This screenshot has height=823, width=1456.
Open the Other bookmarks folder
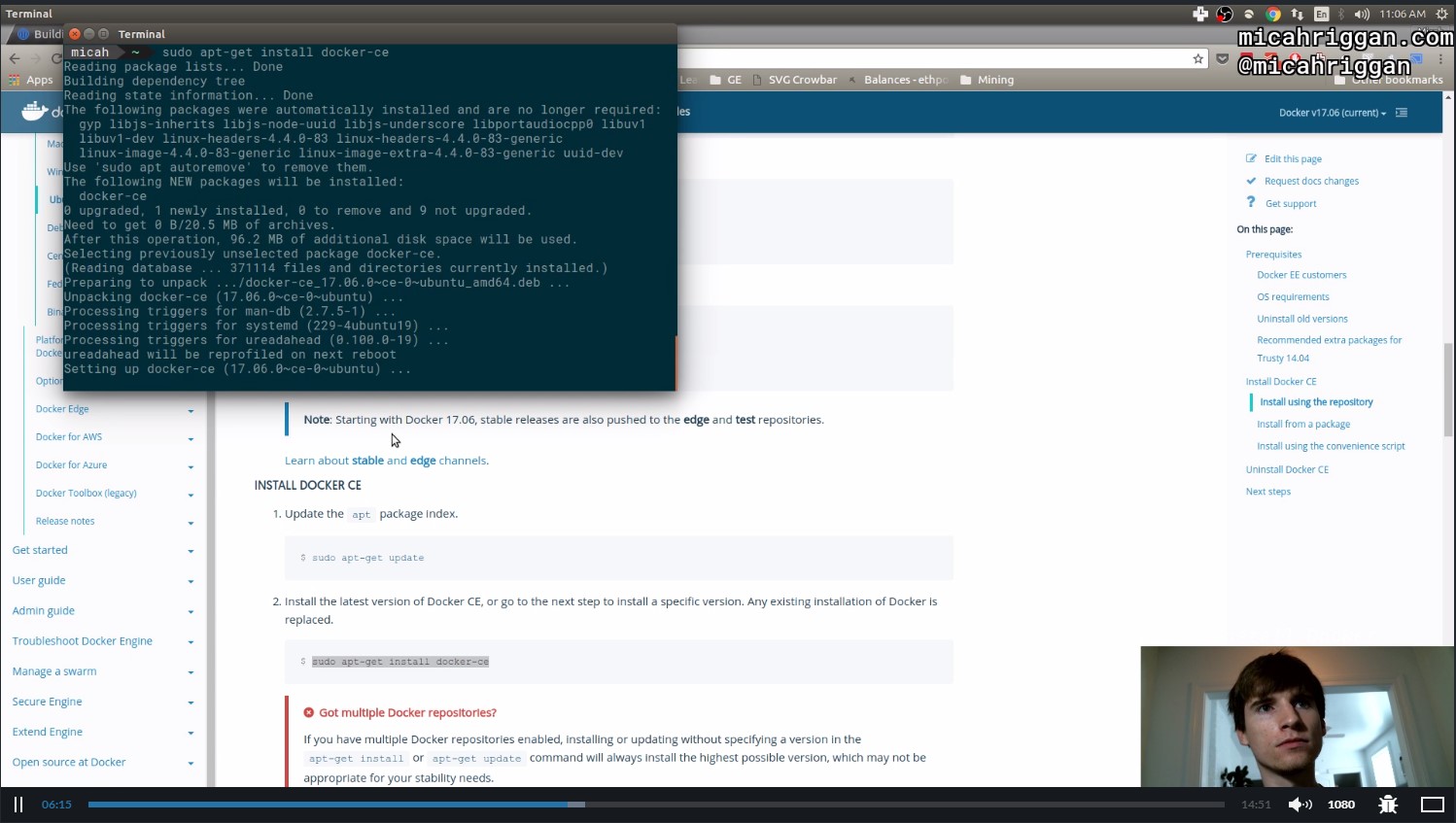click(x=1390, y=80)
